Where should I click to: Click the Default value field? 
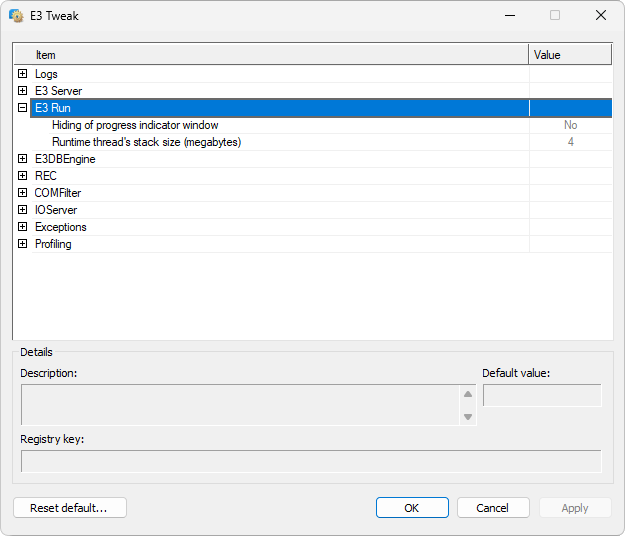point(542,396)
